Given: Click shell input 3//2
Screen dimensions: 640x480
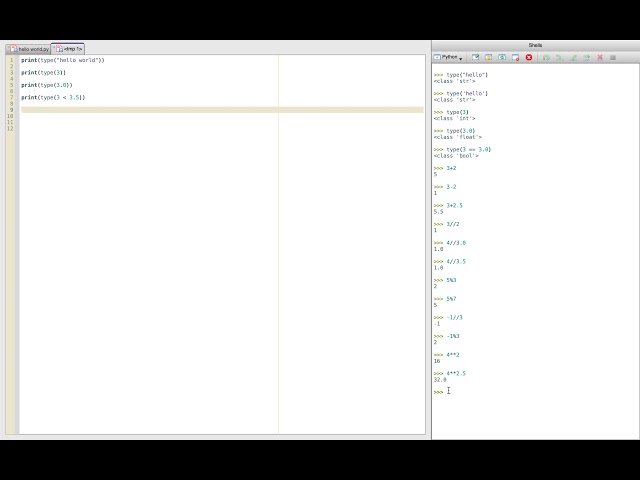Looking at the screenshot, I should coord(453,224).
